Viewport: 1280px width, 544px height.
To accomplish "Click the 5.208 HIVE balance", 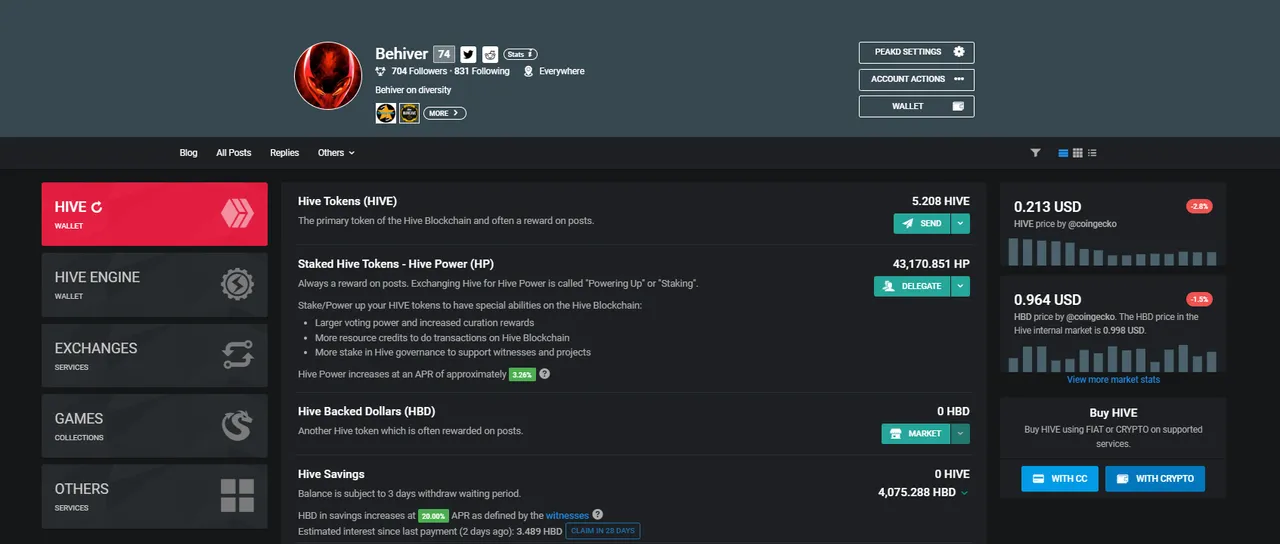I will point(941,201).
